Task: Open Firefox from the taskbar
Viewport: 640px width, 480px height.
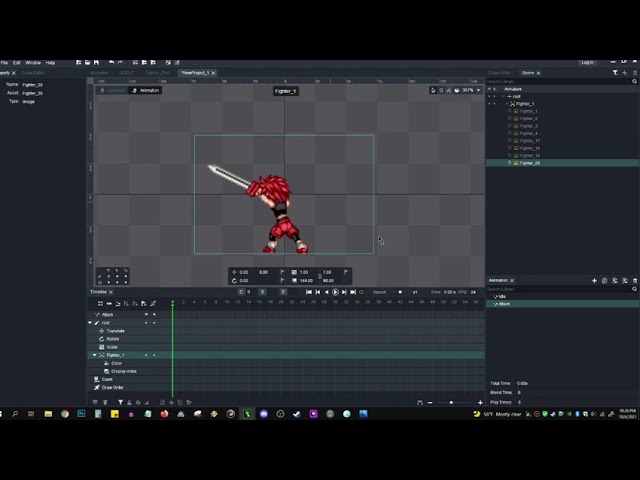Action: (164, 414)
